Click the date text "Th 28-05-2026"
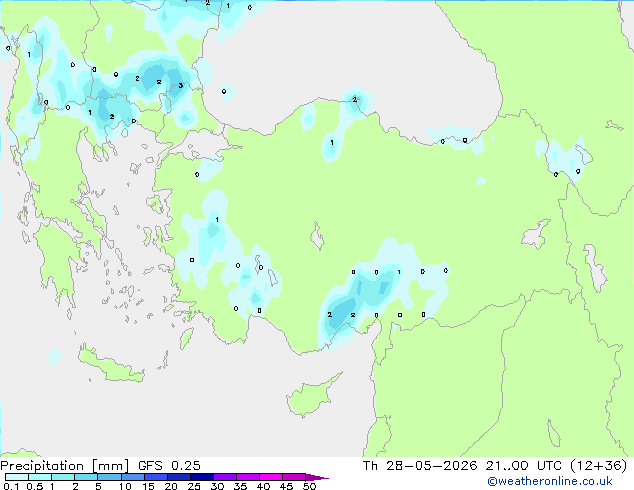The height and width of the screenshot is (490, 634). [x=420, y=466]
